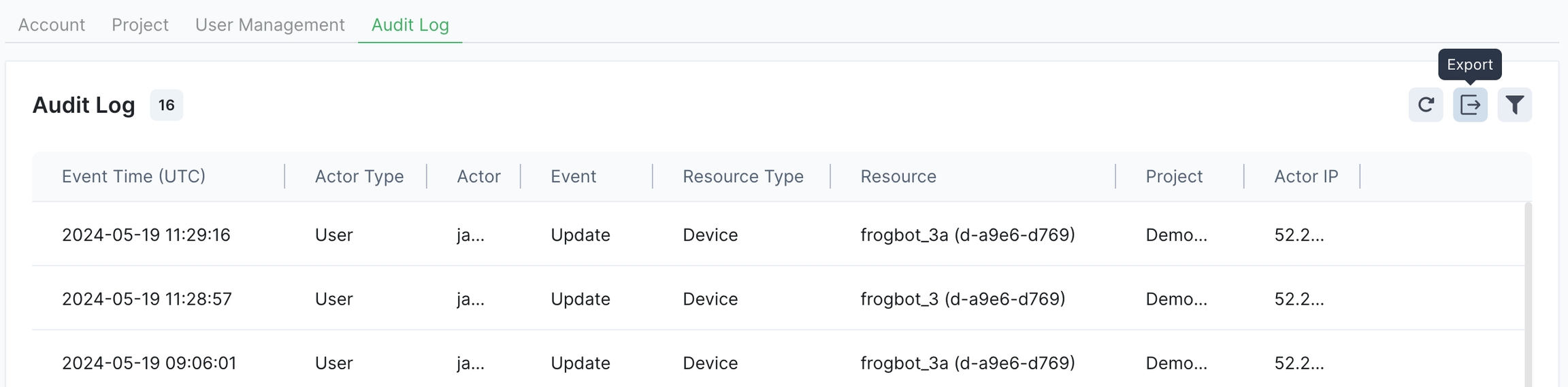Open the audit log filter
This screenshot has height=387, width=1568.
point(1514,105)
